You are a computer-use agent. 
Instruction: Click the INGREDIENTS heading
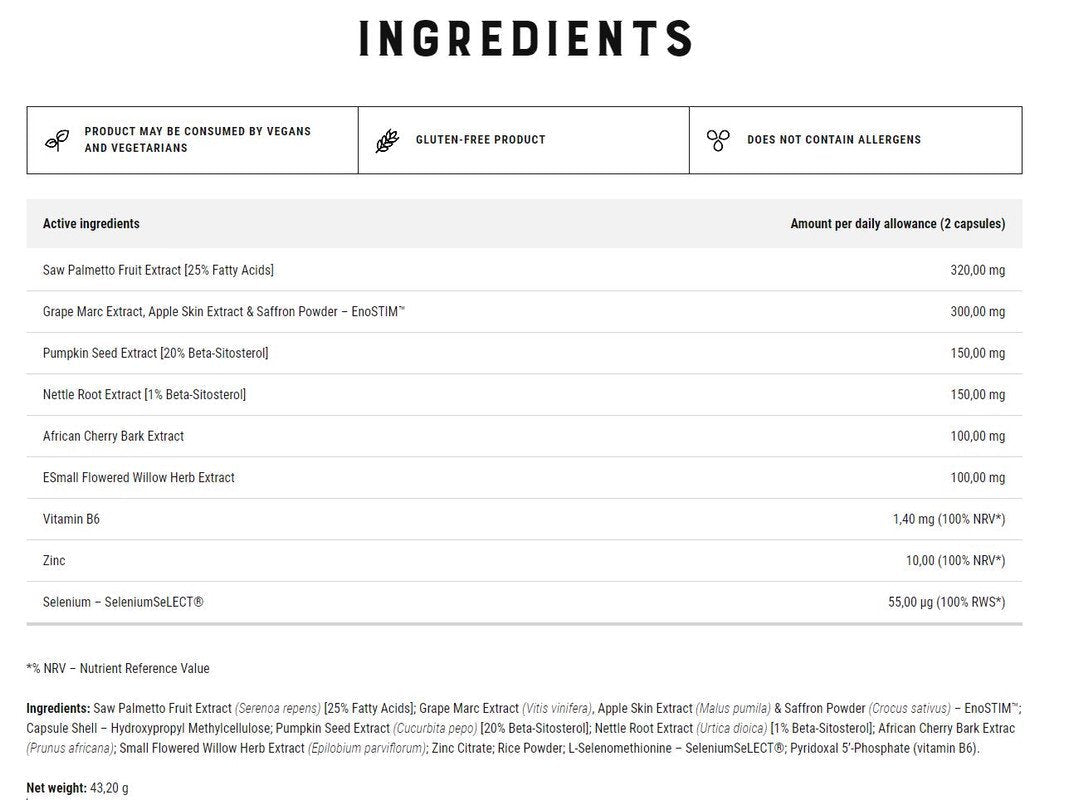click(x=525, y=38)
